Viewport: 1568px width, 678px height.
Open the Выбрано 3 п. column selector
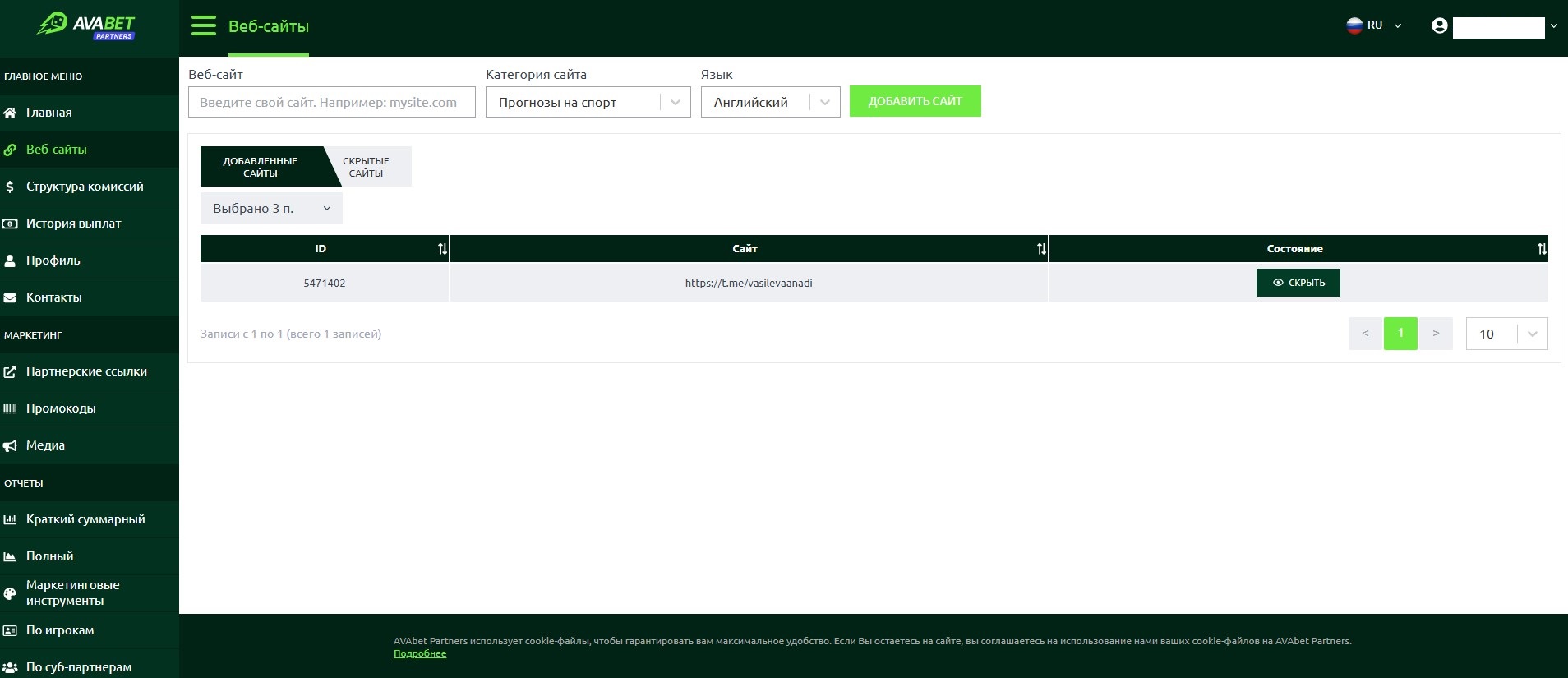pyautogui.click(x=271, y=209)
